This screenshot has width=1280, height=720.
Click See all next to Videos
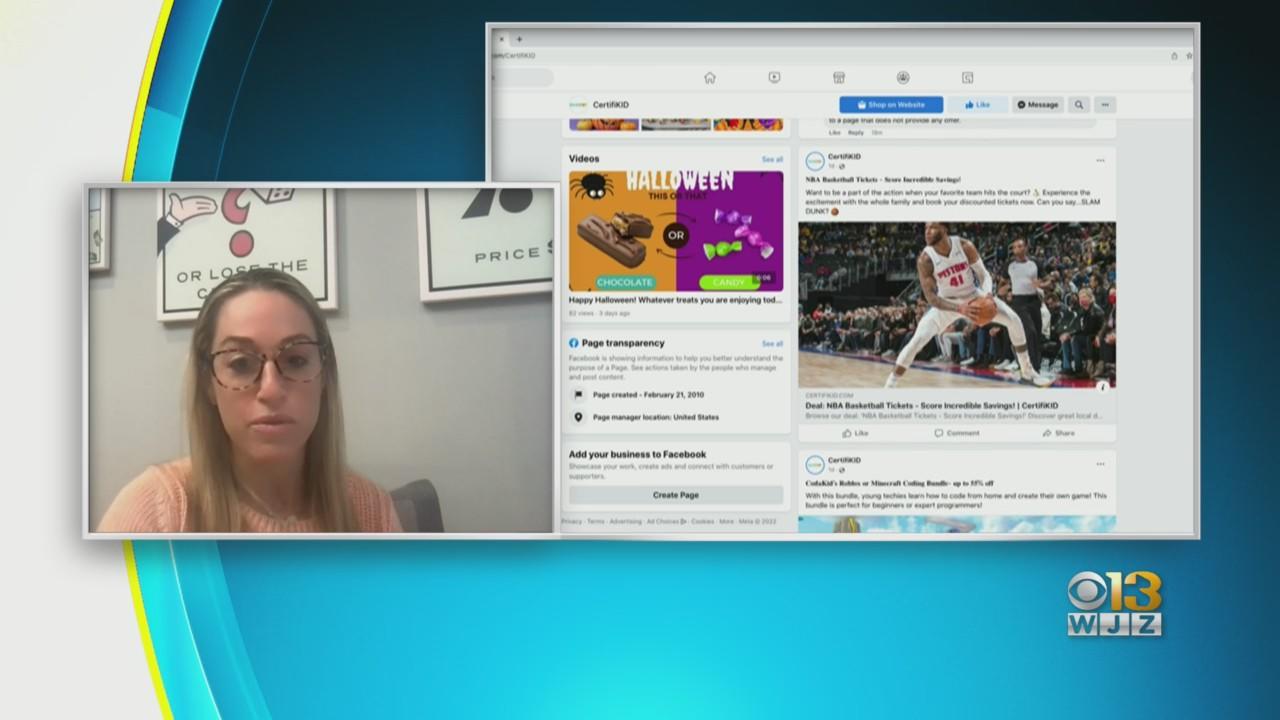point(772,160)
